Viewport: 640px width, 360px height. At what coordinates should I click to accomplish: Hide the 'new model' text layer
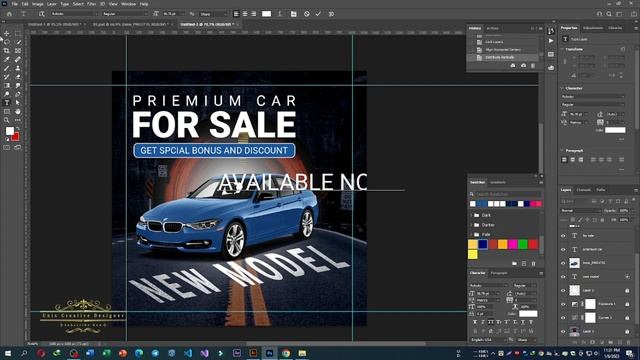[563, 277]
